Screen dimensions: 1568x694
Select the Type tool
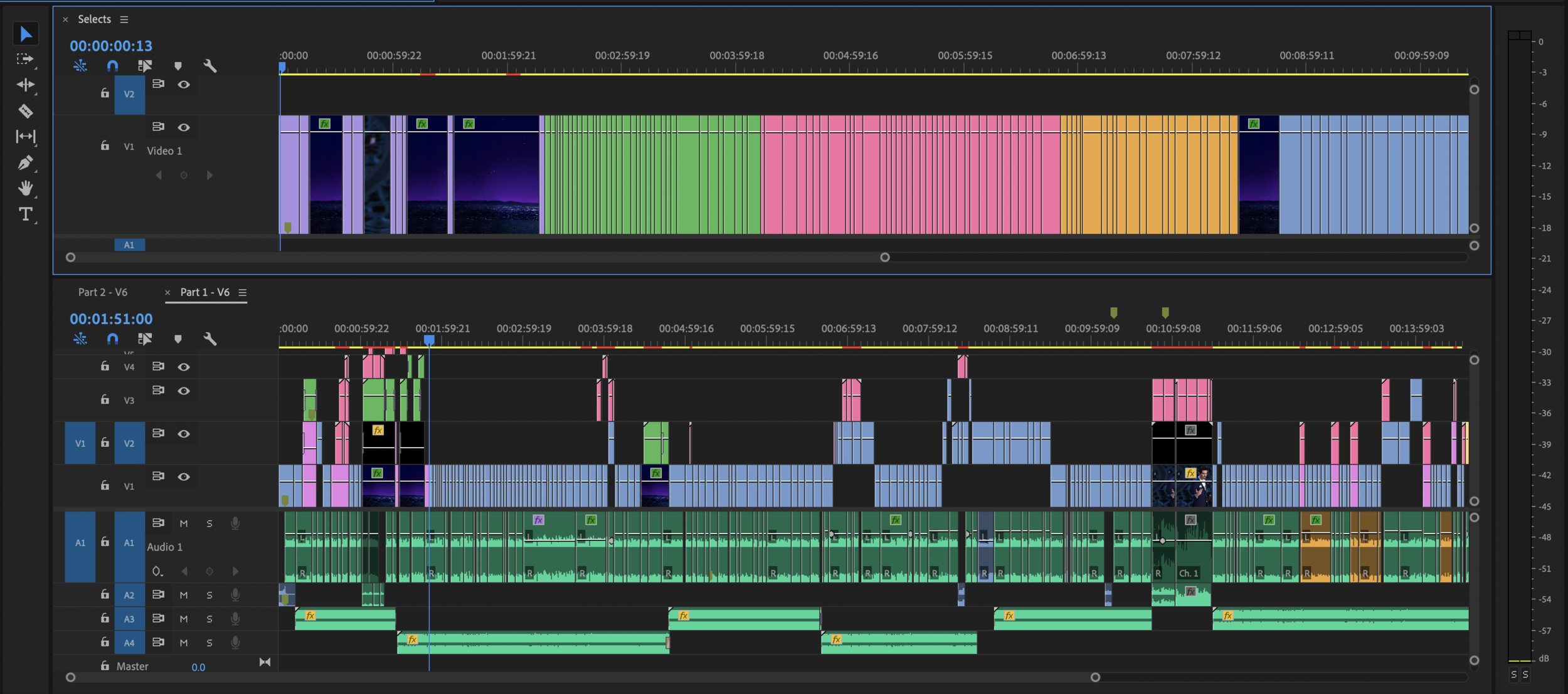click(26, 214)
